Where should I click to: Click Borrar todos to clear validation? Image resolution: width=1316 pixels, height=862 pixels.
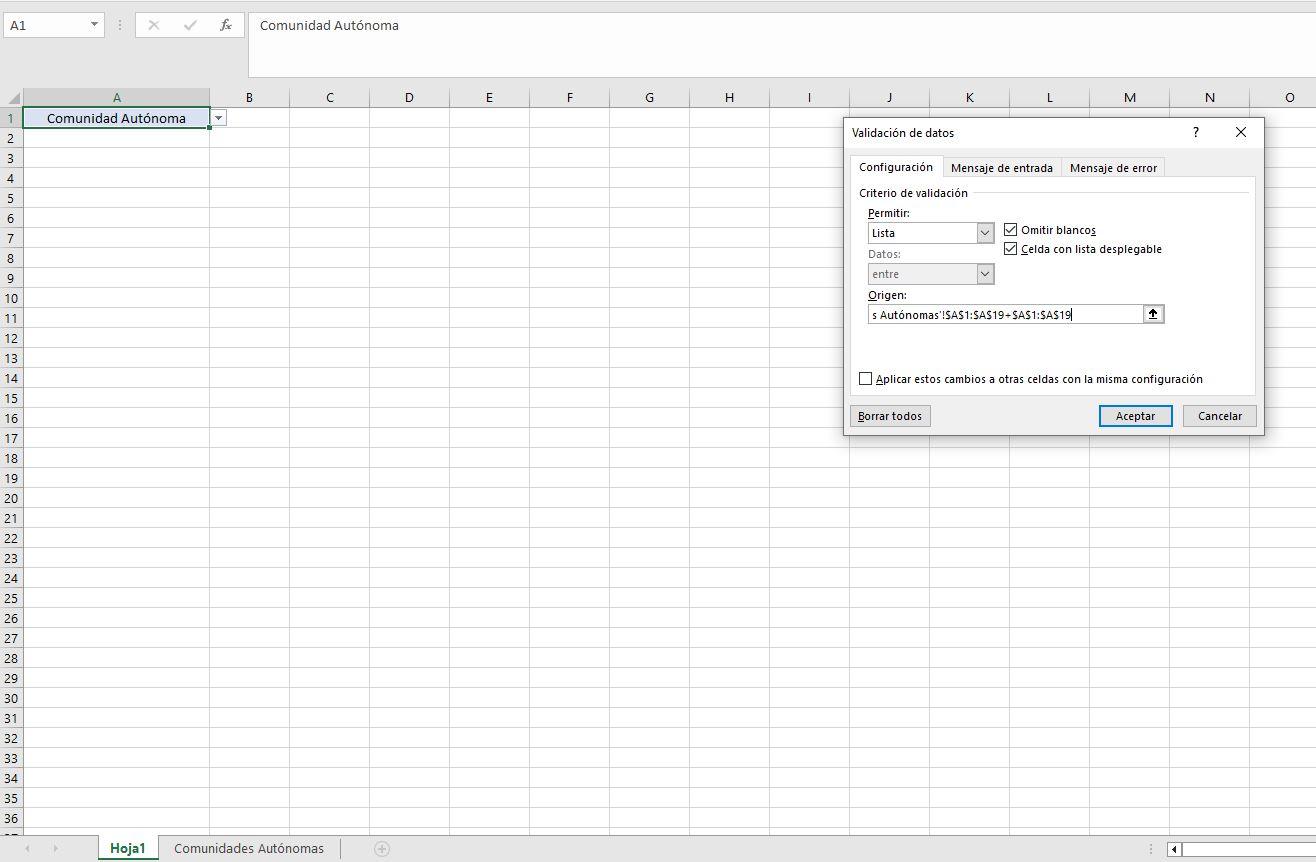point(889,415)
